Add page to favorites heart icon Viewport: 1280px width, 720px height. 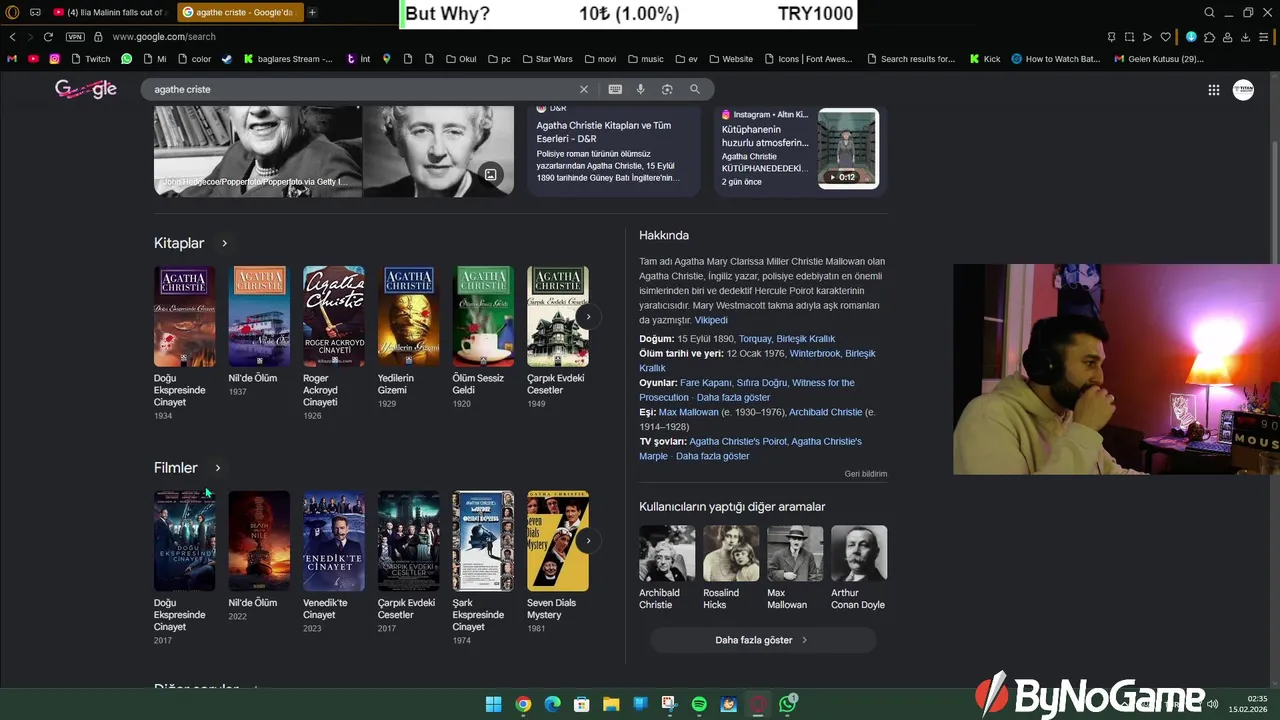pos(1165,37)
